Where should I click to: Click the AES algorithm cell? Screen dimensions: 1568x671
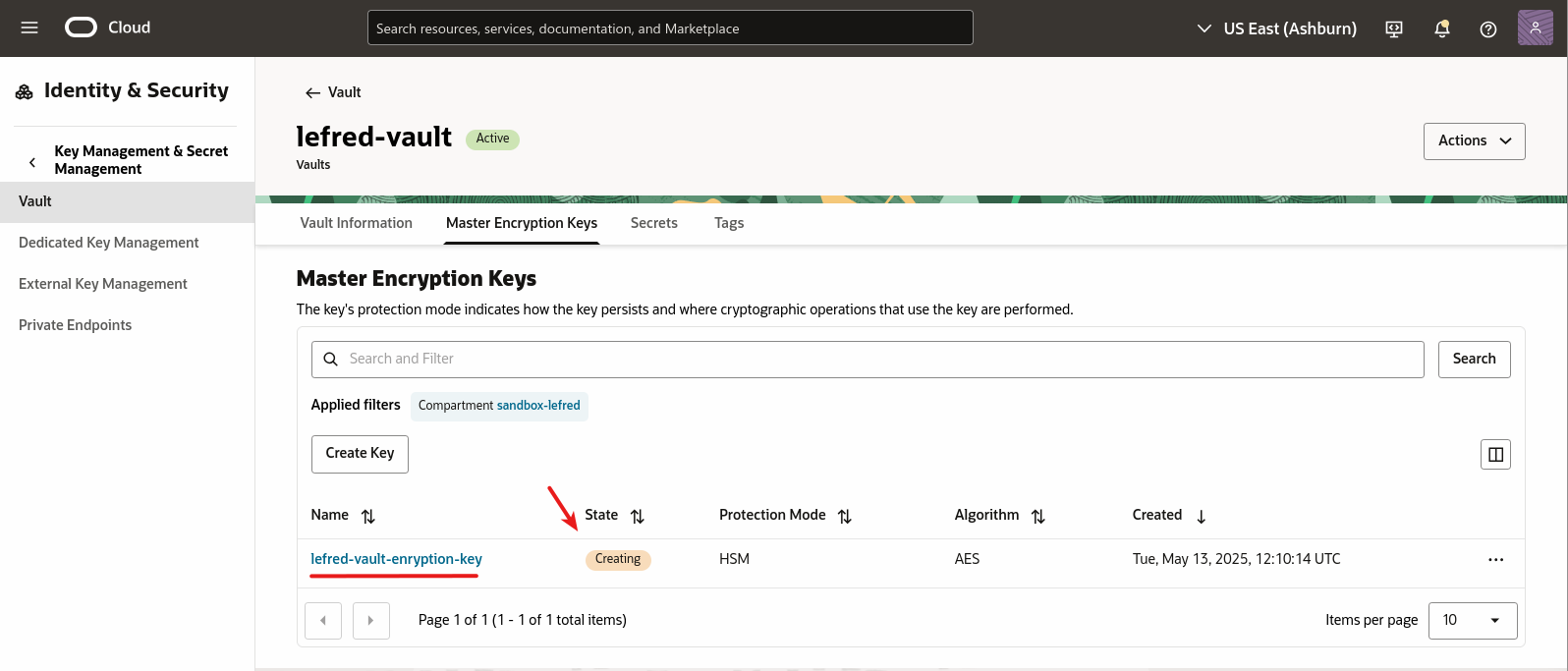coord(967,559)
